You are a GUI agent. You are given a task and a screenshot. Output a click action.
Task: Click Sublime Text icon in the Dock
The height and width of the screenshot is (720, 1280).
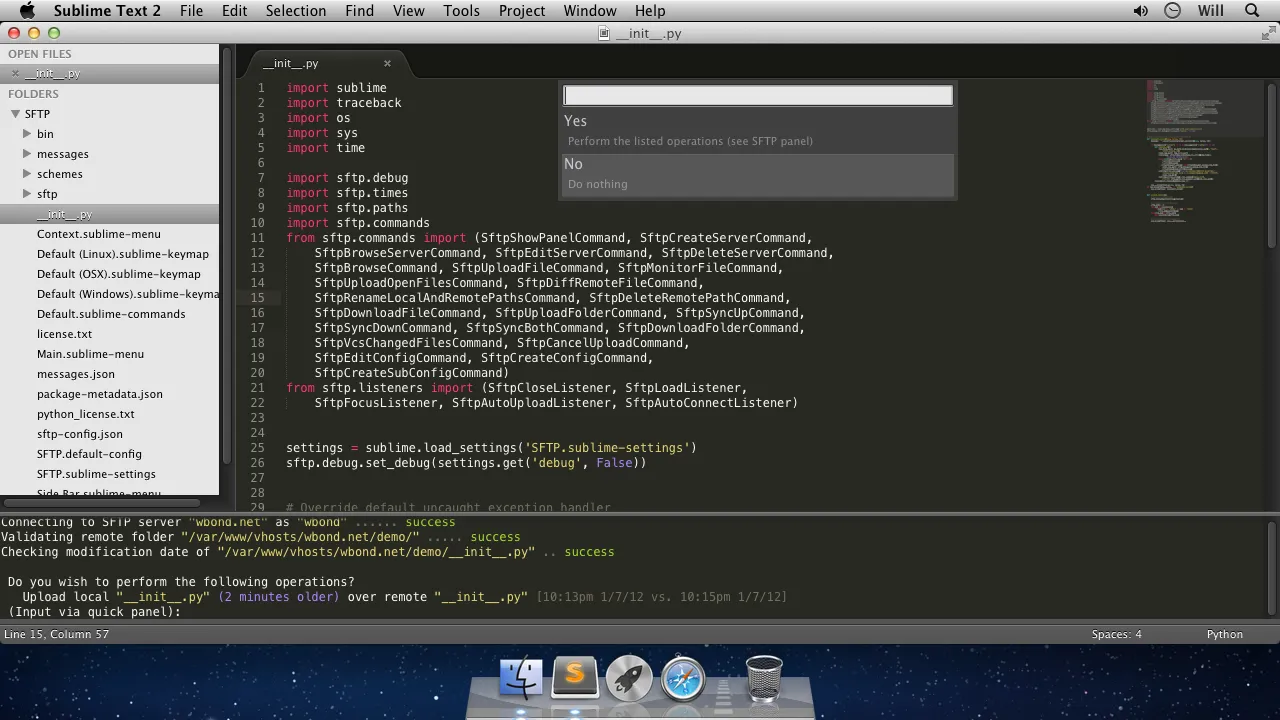pyautogui.click(x=575, y=679)
